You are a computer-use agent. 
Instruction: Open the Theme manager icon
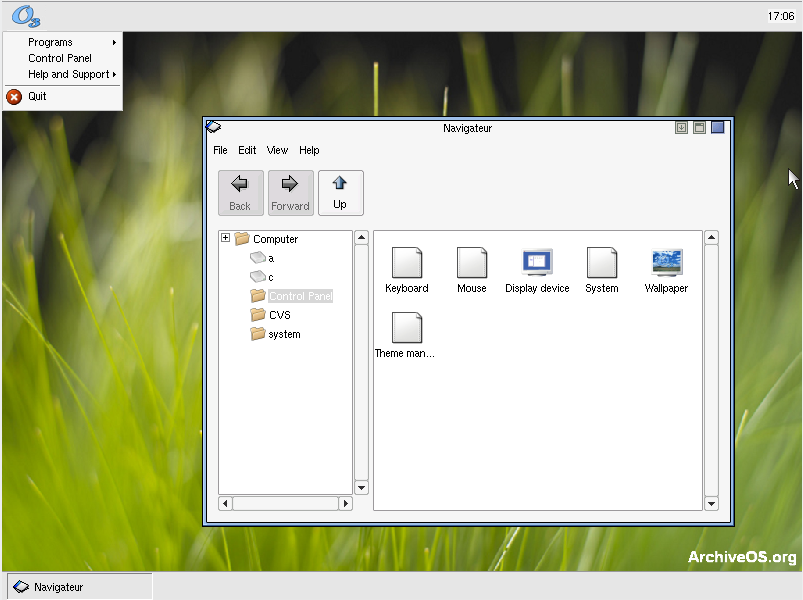tap(407, 328)
